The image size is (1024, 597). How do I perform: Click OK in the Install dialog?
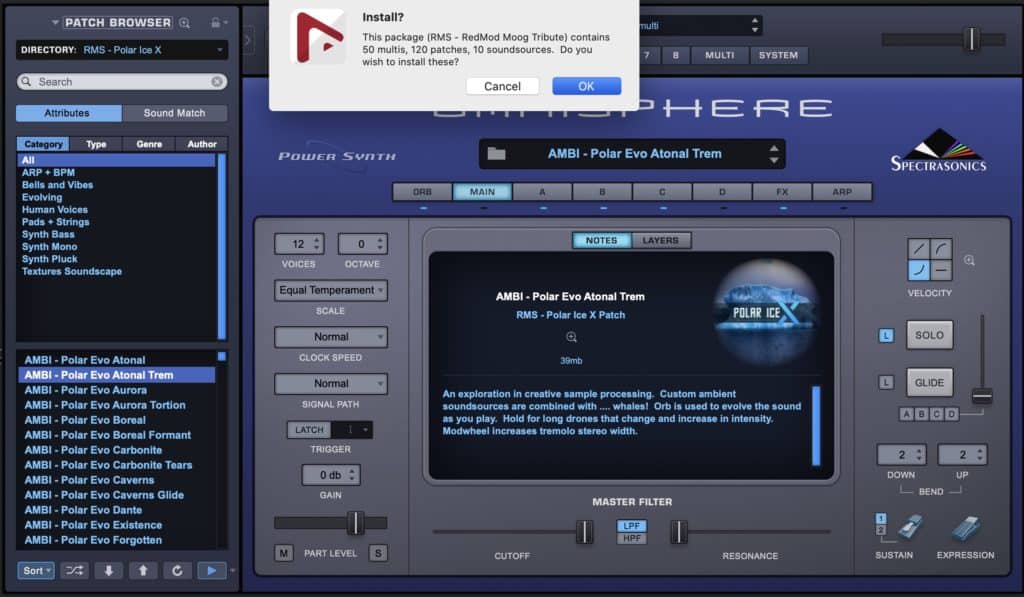click(x=586, y=86)
